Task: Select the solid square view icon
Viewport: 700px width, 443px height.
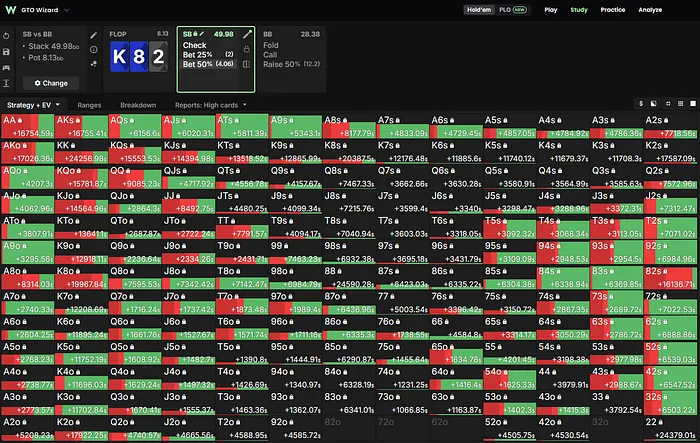Action: click(693, 104)
